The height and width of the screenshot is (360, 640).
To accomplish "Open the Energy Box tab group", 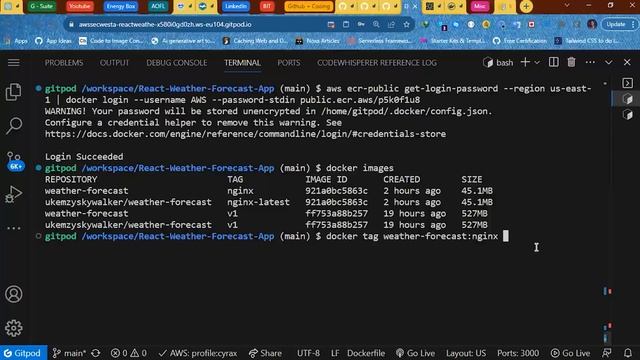I will tap(120, 6).
